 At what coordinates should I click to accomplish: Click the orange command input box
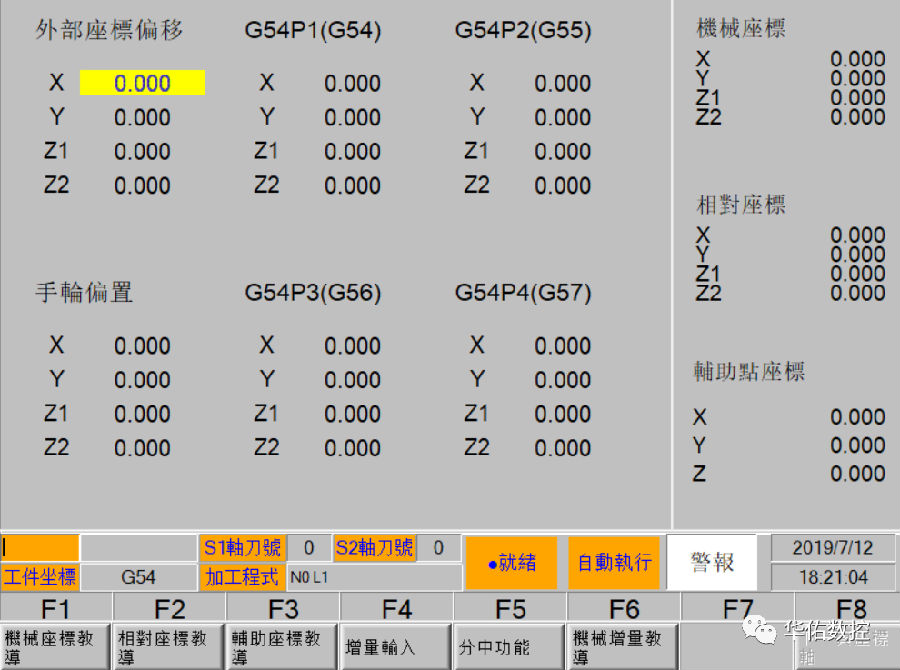[40, 548]
